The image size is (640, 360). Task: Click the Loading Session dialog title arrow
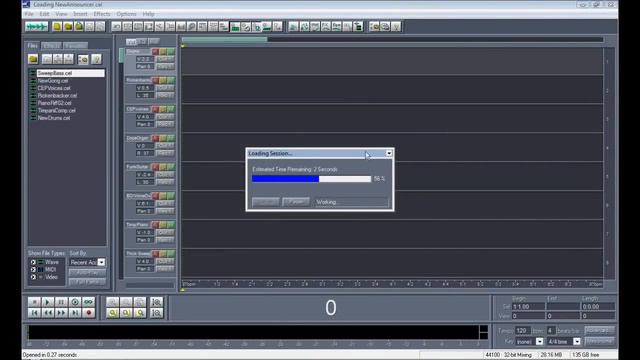pos(389,153)
